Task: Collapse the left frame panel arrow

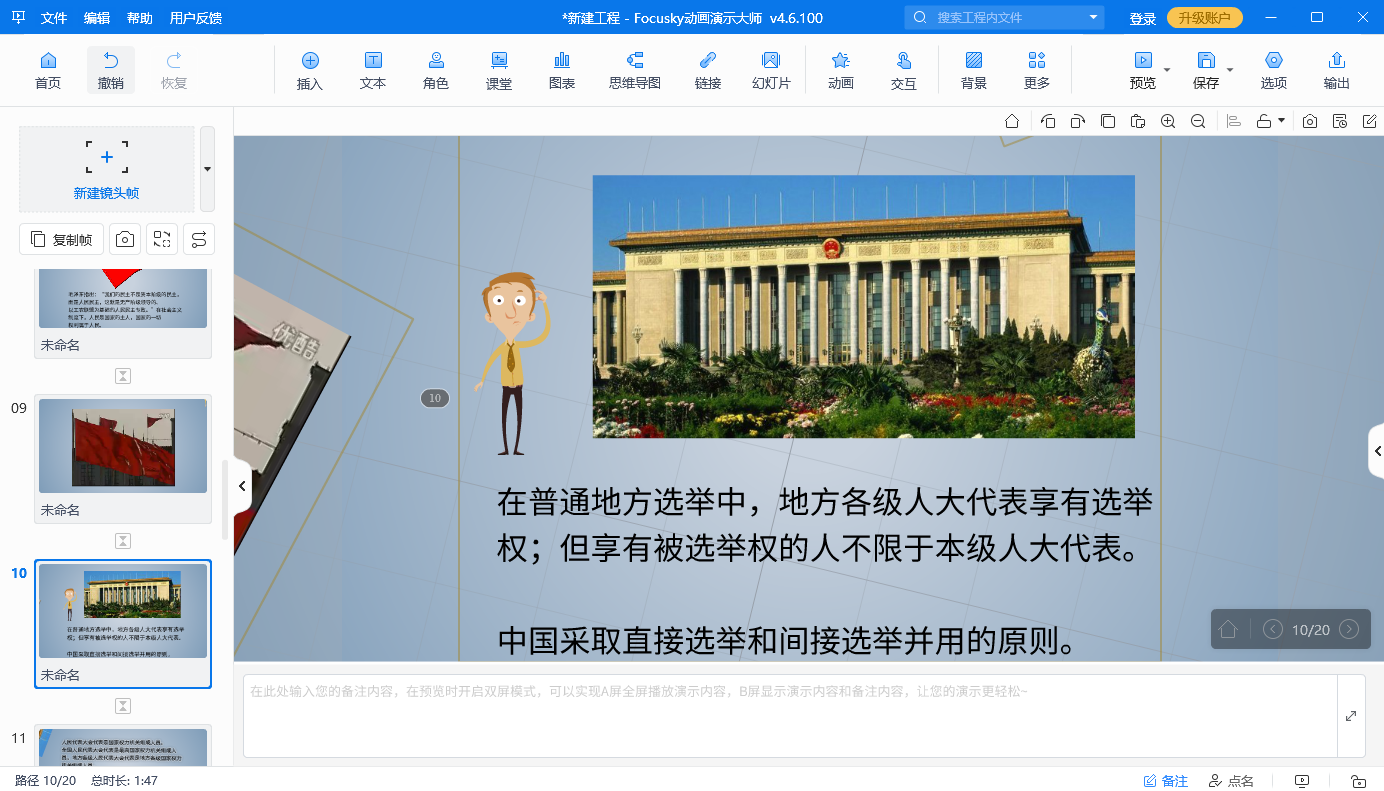Action: [x=242, y=486]
